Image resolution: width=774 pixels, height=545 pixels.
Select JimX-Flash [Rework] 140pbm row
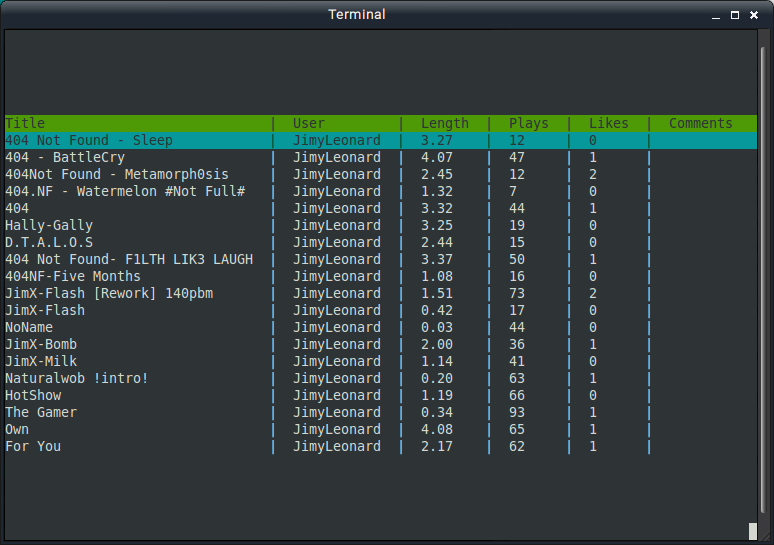point(381,293)
